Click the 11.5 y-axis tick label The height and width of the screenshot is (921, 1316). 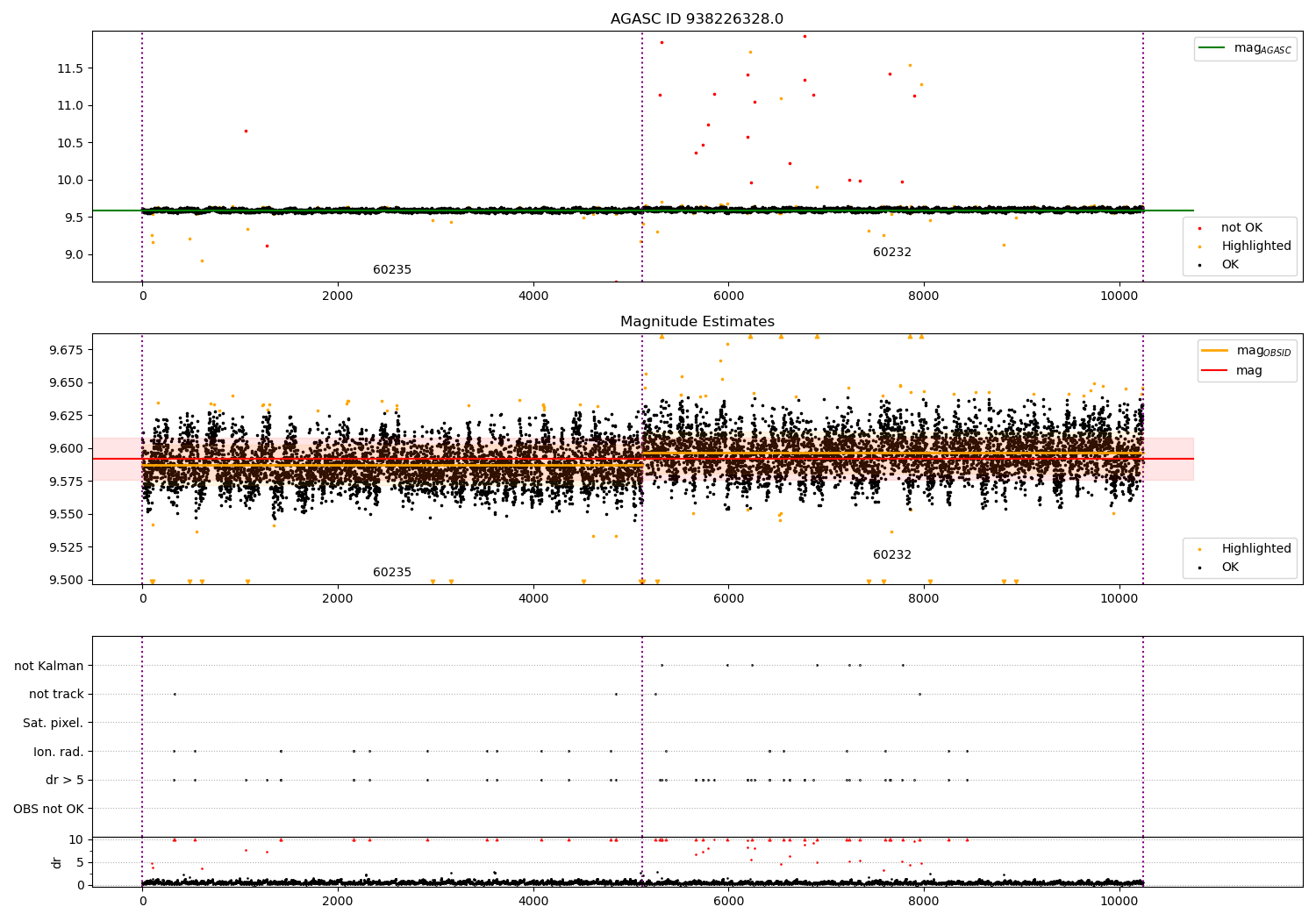pos(71,68)
